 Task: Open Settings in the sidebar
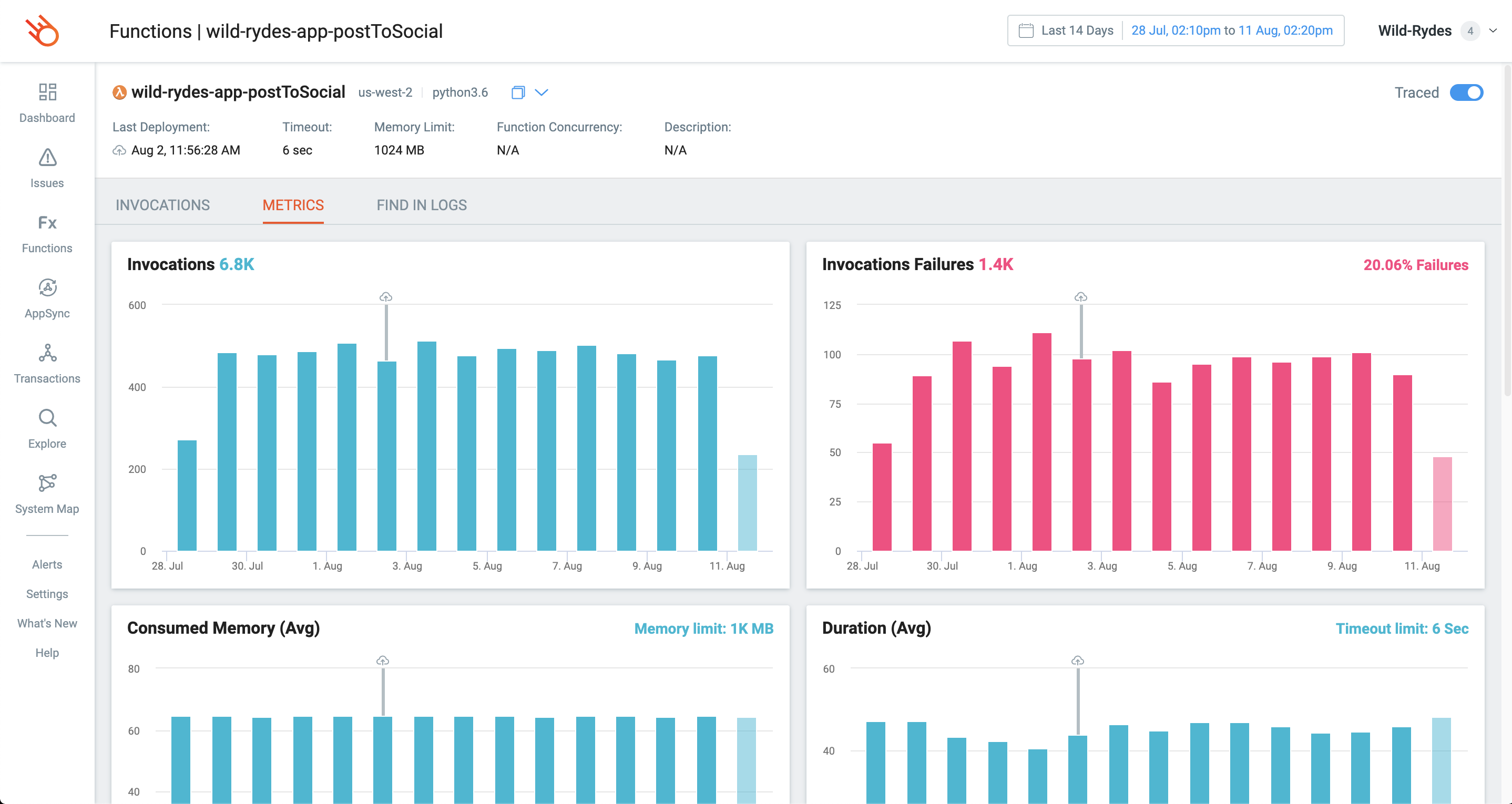(x=47, y=594)
